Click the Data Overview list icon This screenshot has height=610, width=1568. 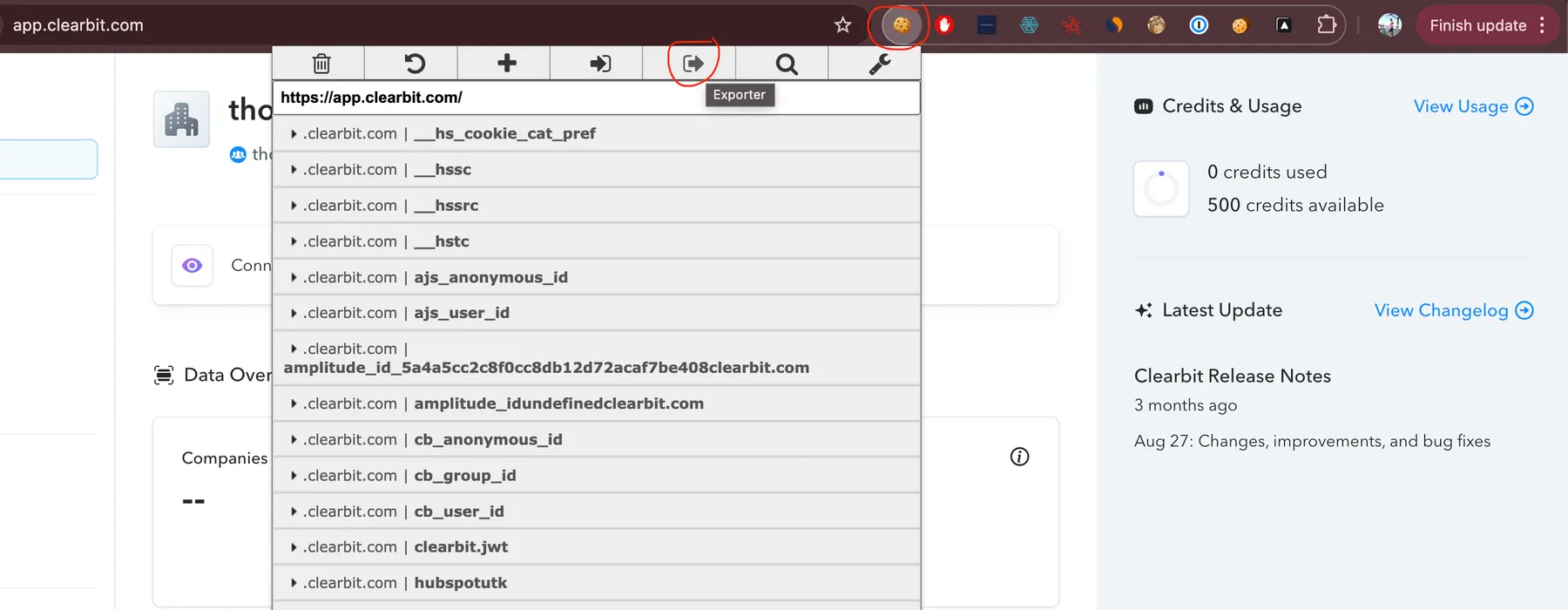click(164, 376)
